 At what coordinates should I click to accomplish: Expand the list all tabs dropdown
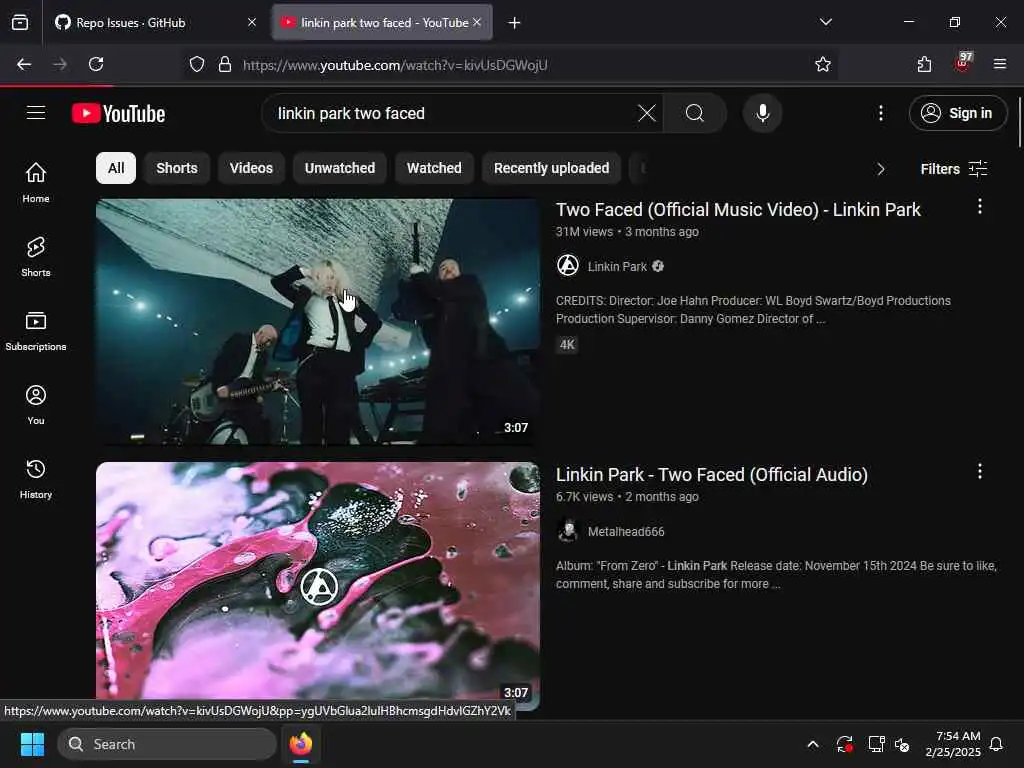825,22
